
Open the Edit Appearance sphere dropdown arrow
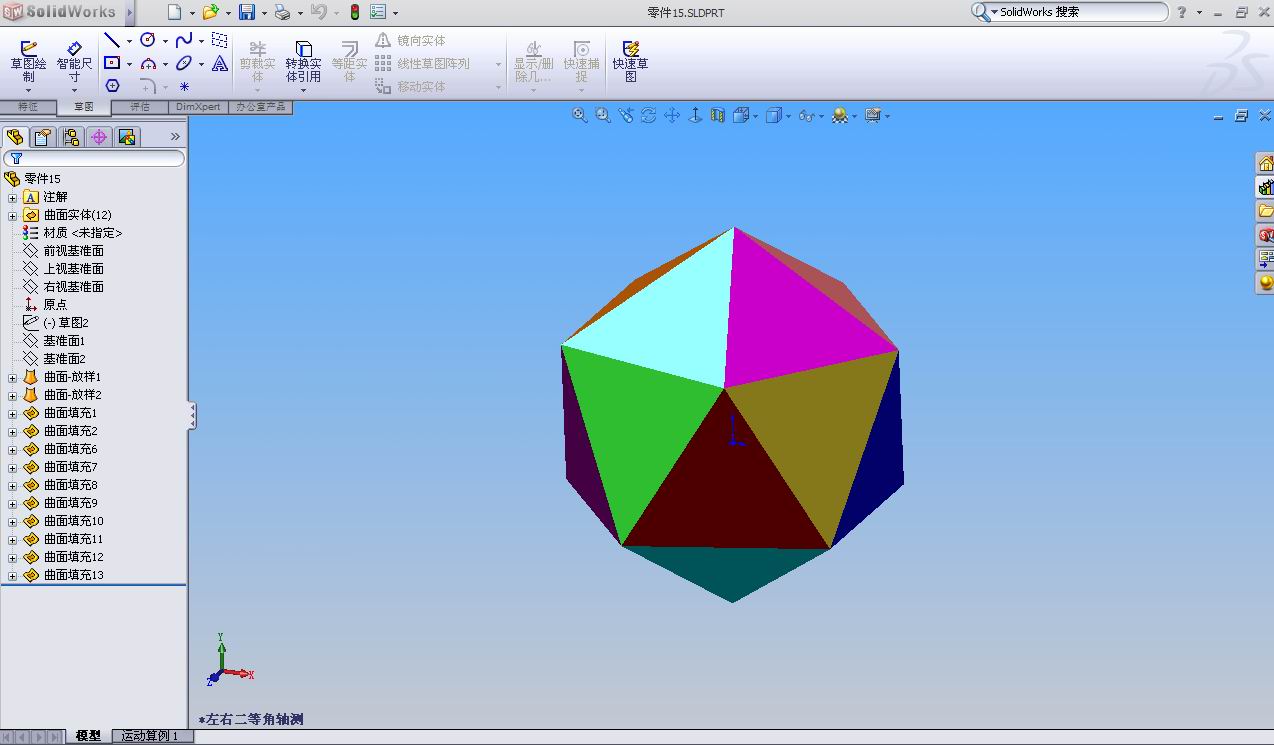pos(854,116)
